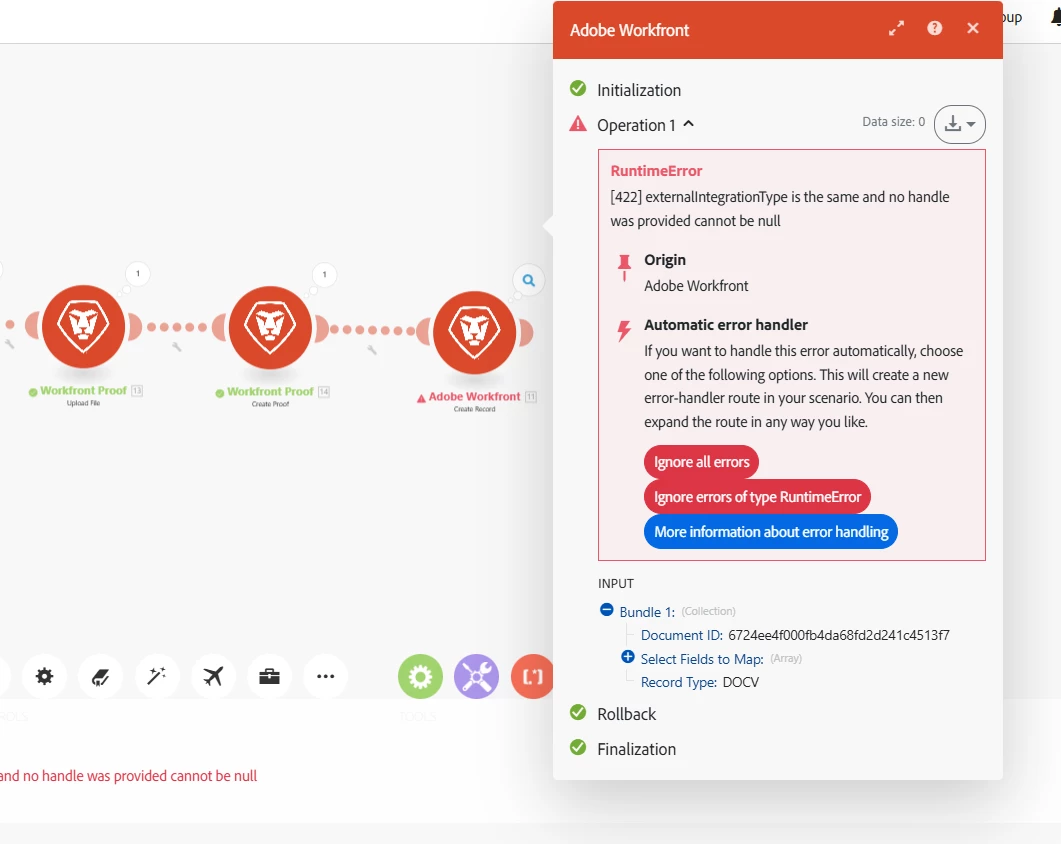The image size is (1061, 844).
Task: Open help for Adobe Workfront panel
Action: (x=934, y=28)
